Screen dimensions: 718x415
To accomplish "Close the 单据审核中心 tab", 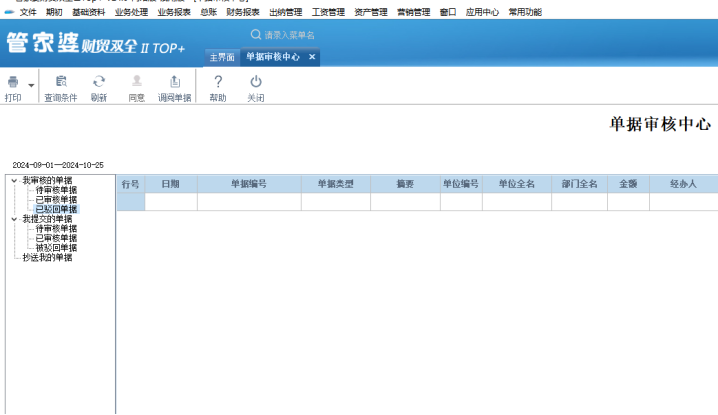I will (x=312, y=57).
